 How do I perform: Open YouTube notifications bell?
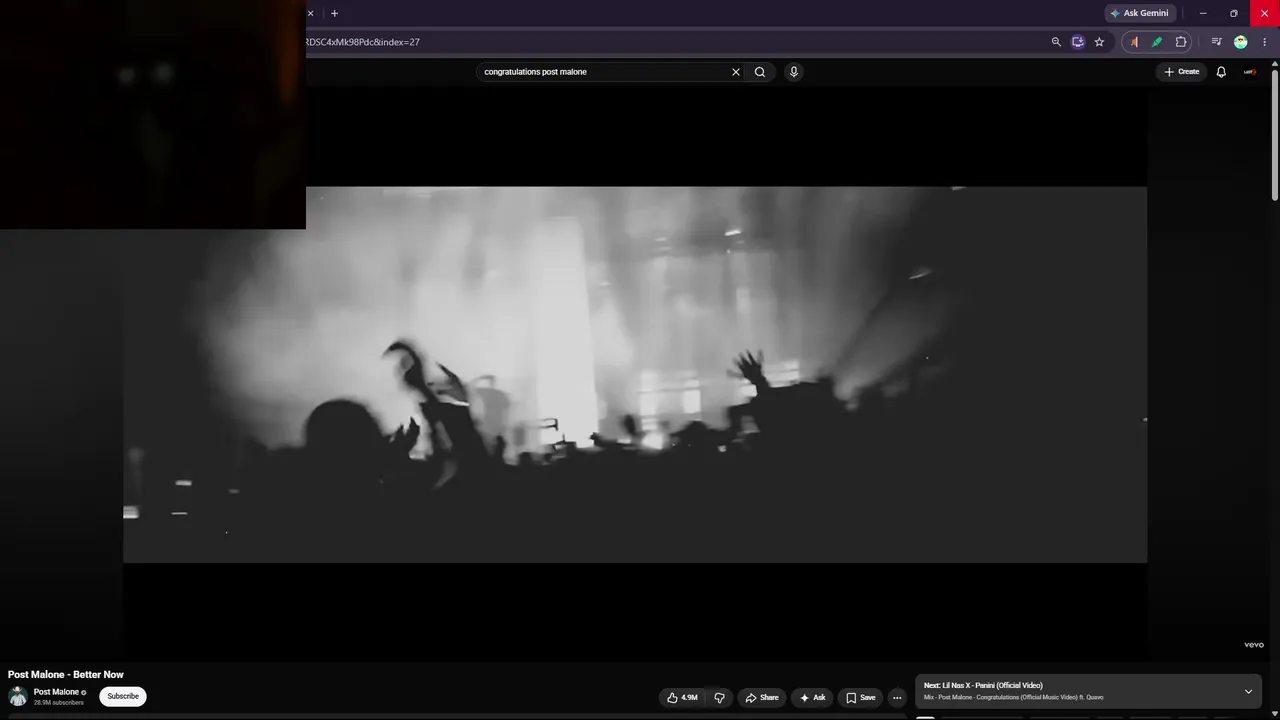coord(1221,72)
